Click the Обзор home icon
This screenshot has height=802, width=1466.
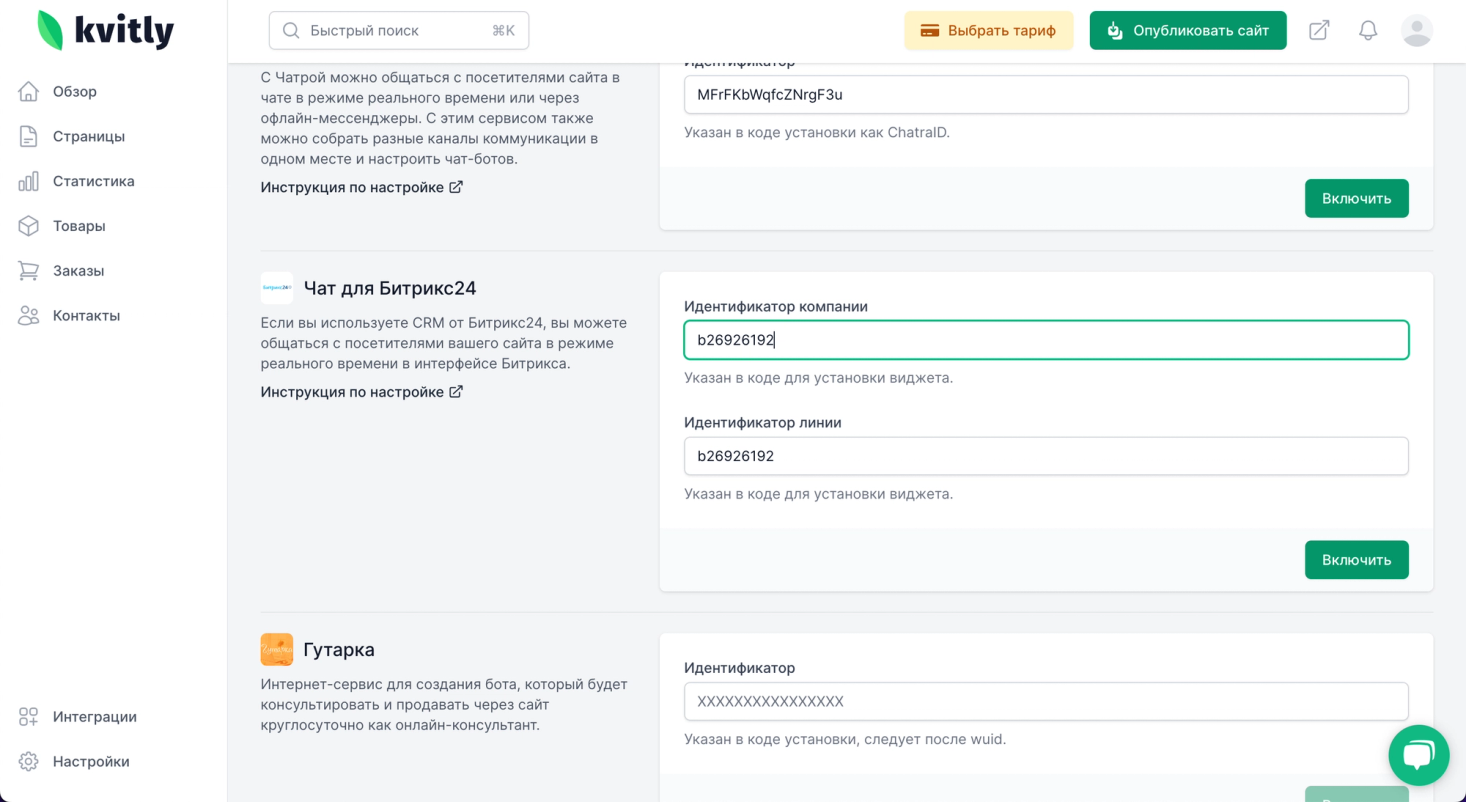(x=28, y=92)
